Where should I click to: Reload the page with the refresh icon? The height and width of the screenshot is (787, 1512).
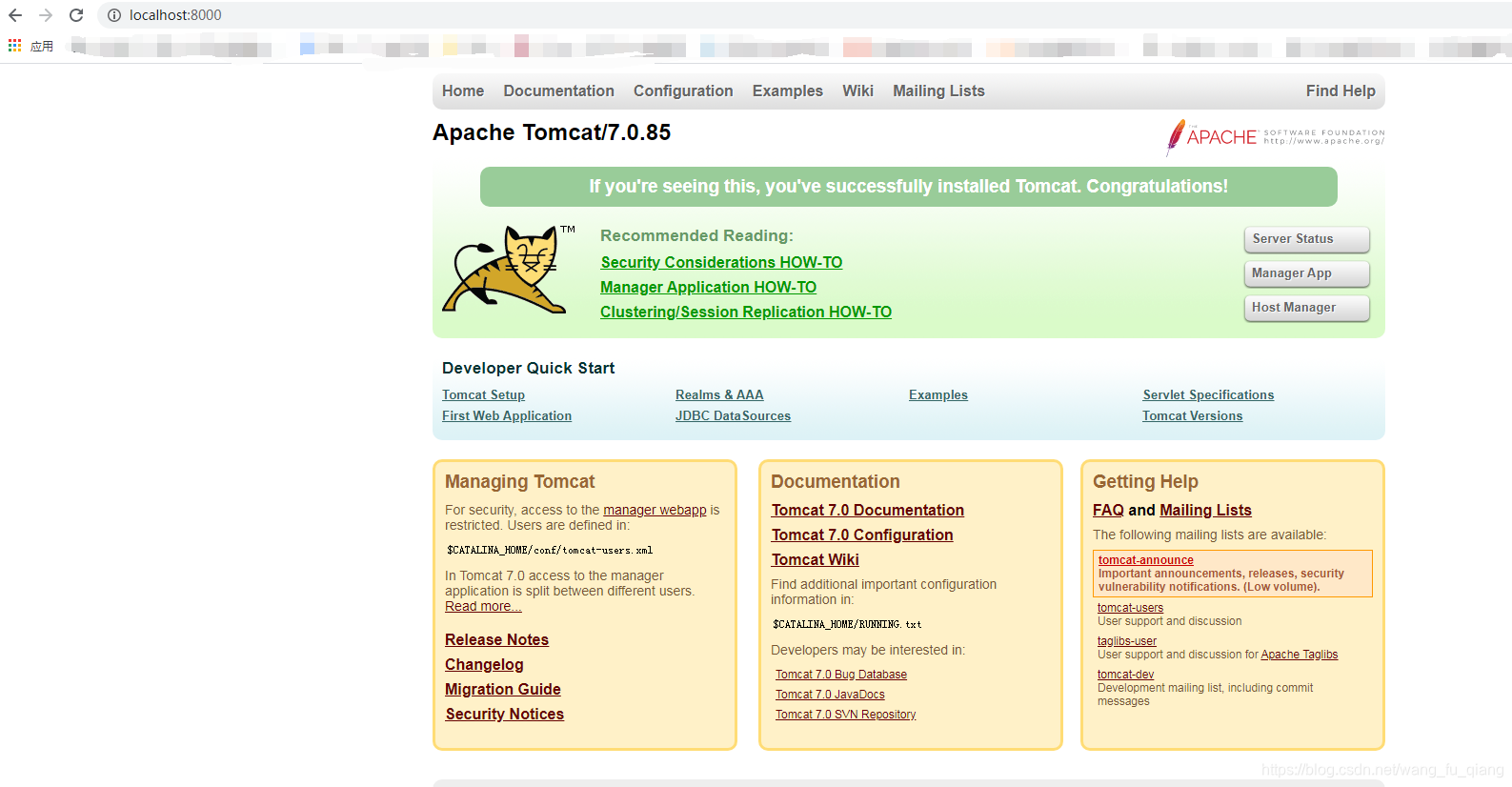point(76,15)
